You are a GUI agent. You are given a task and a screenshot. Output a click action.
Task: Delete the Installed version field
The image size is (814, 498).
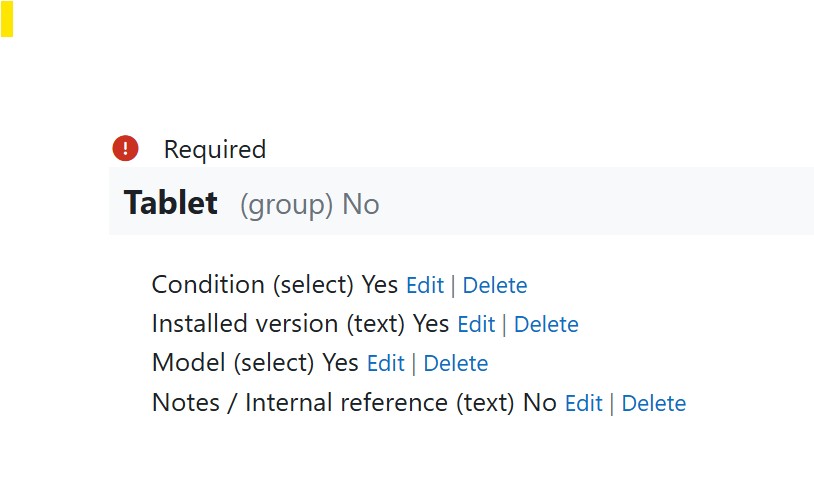click(x=546, y=324)
